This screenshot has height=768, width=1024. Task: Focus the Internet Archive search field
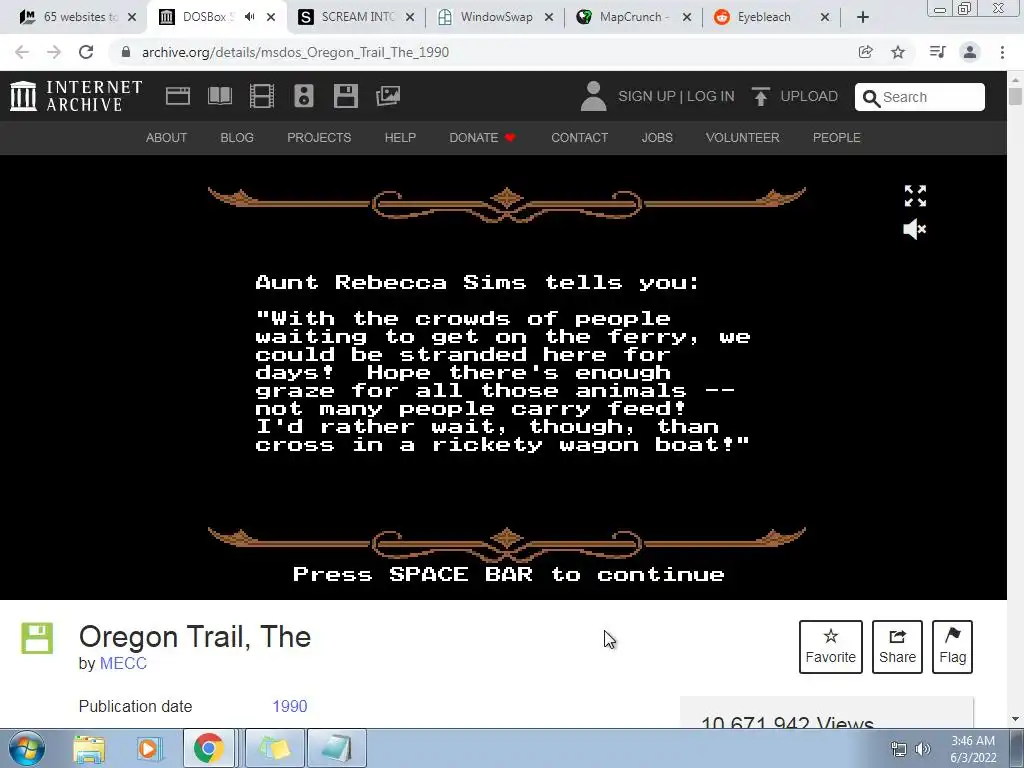click(x=920, y=97)
